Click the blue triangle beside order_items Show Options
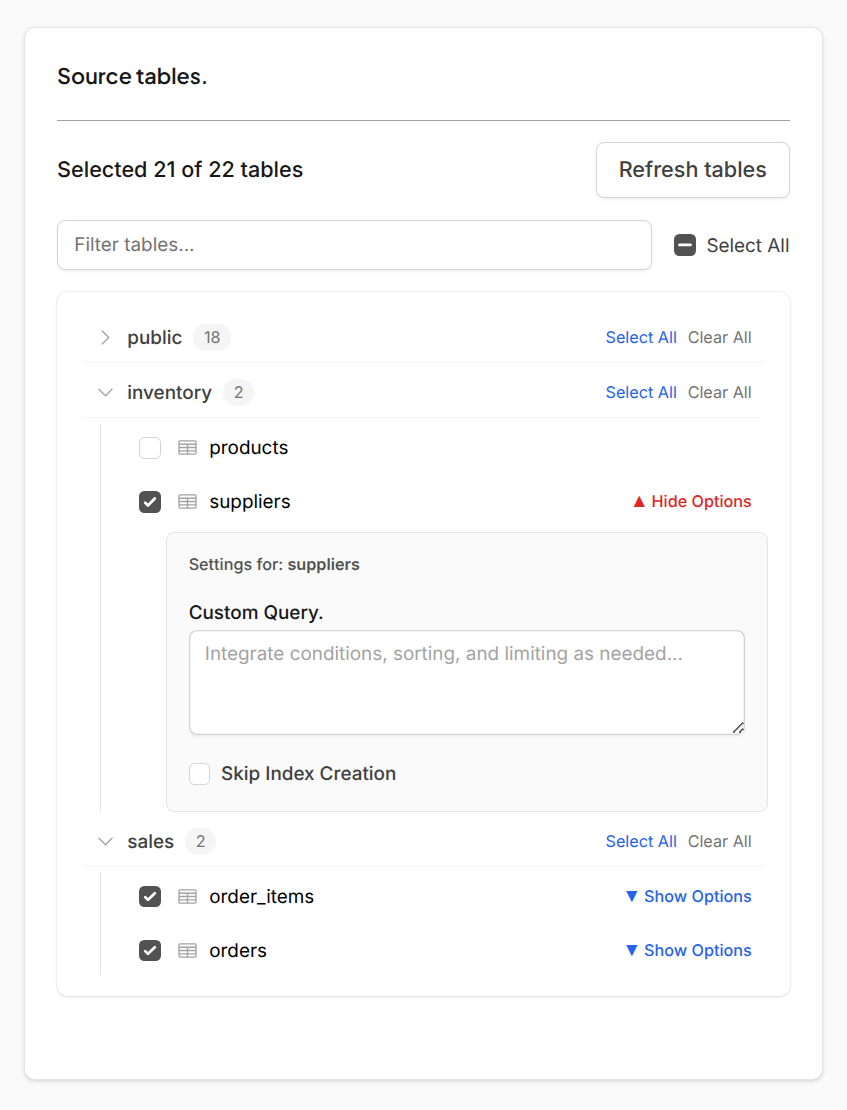 (632, 896)
